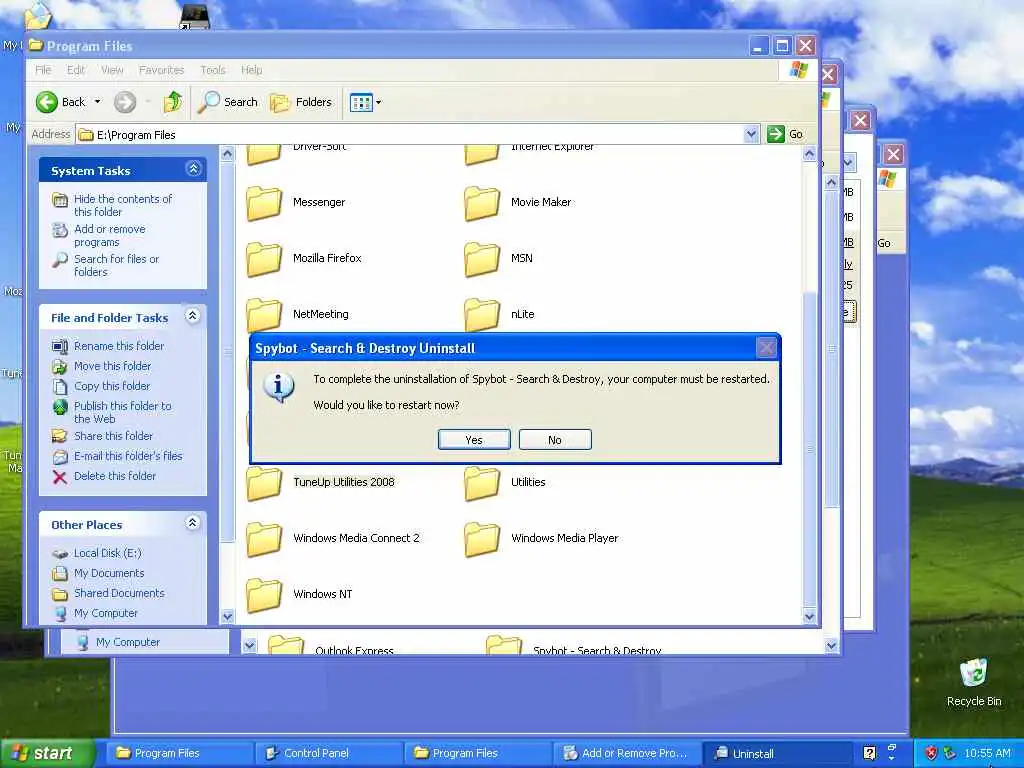The image size is (1024, 768).
Task: Collapse the Other Places panel
Action: coord(192,523)
